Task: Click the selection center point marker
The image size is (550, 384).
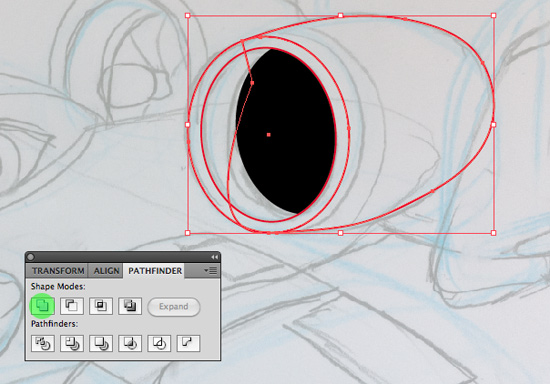Action: coord(269,135)
